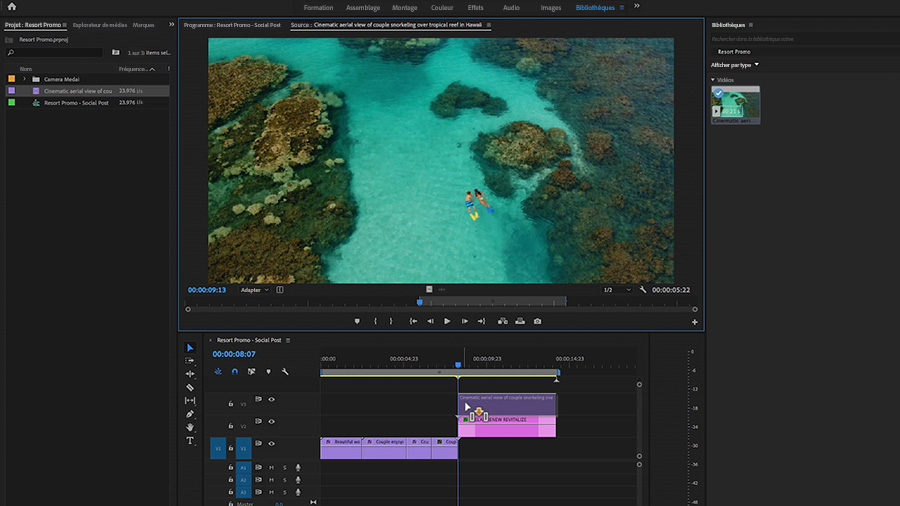Expand the Camera Medai bin
The height and width of the screenshot is (506, 900).
click(x=24, y=79)
